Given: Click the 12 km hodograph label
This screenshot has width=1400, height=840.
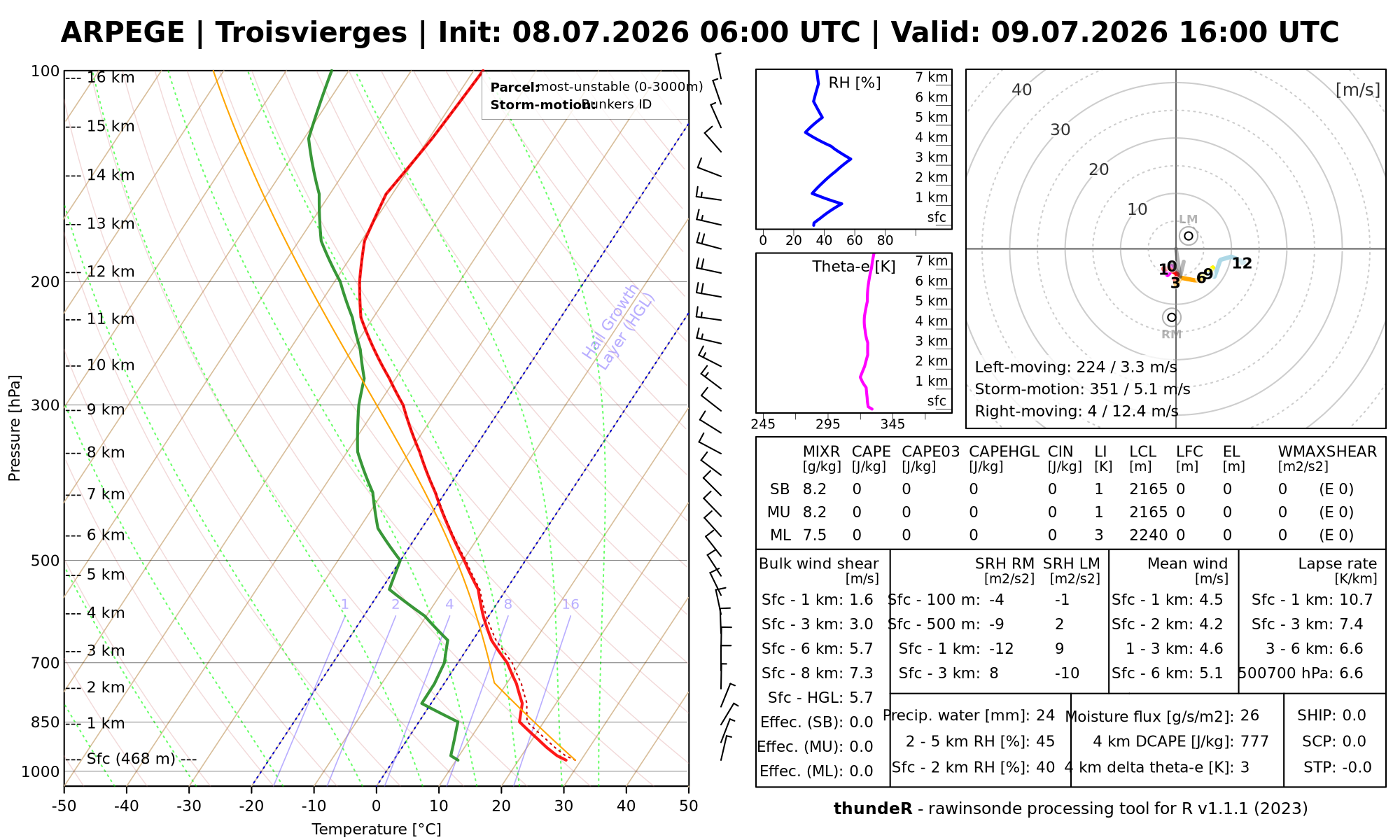Looking at the screenshot, I should (x=1242, y=264).
